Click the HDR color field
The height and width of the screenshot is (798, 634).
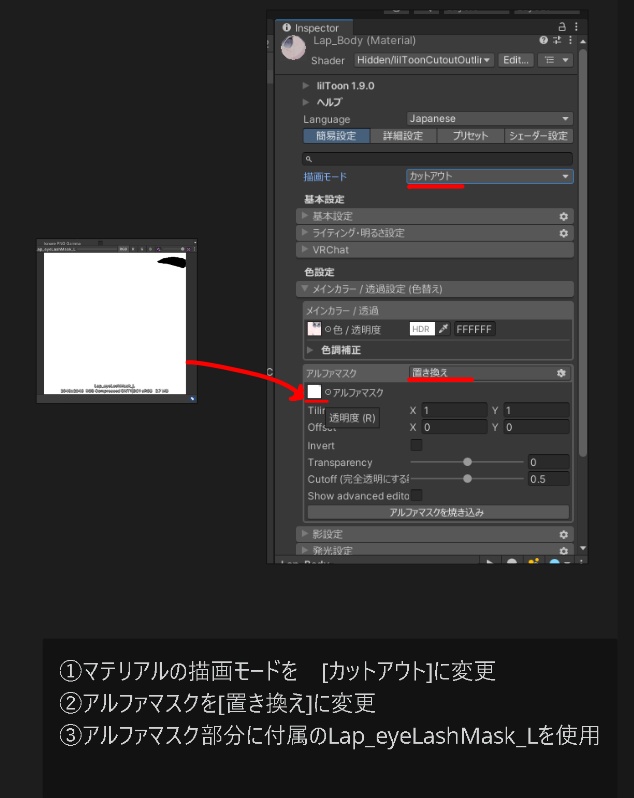[422, 329]
